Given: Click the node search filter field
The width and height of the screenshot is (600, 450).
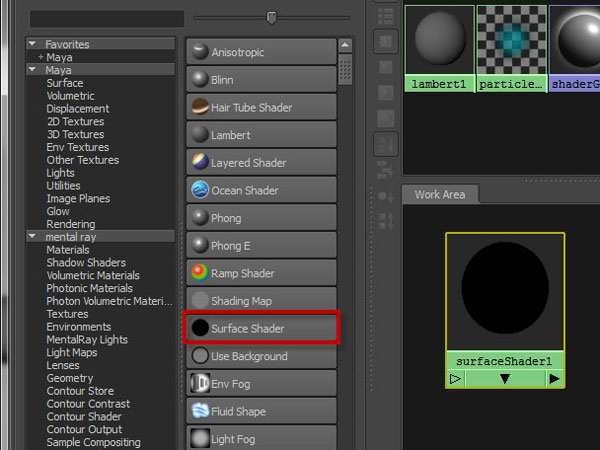Looking at the screenshot, I should [x=107, y=18].
